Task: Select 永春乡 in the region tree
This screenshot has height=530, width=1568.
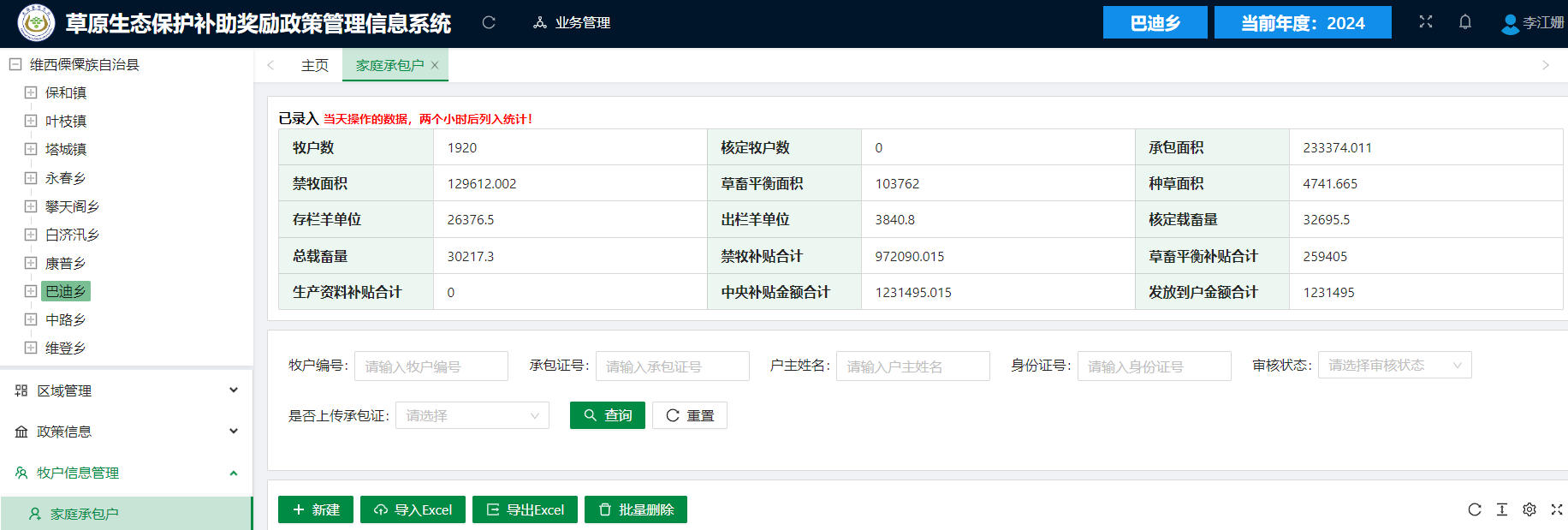Action: 66,178
